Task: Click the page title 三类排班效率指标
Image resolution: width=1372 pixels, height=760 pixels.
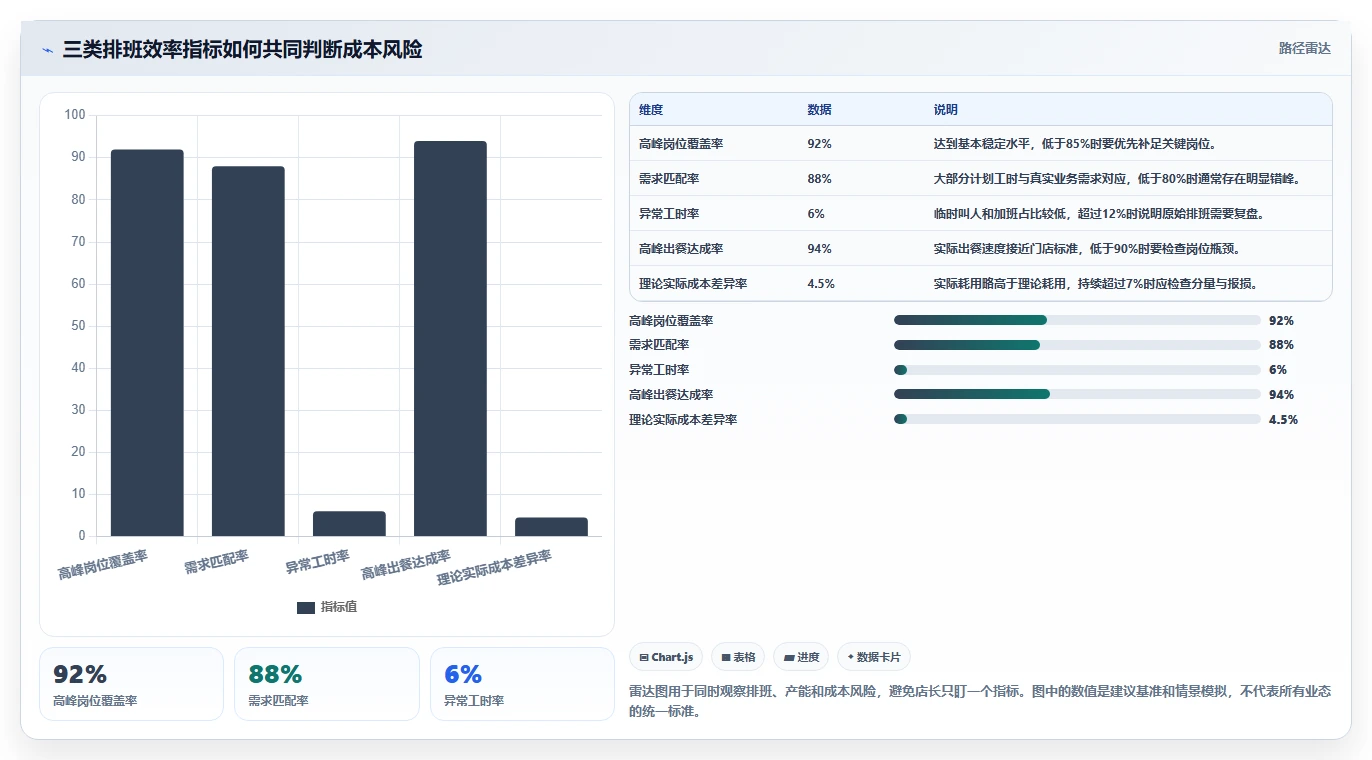Action: 242,50
